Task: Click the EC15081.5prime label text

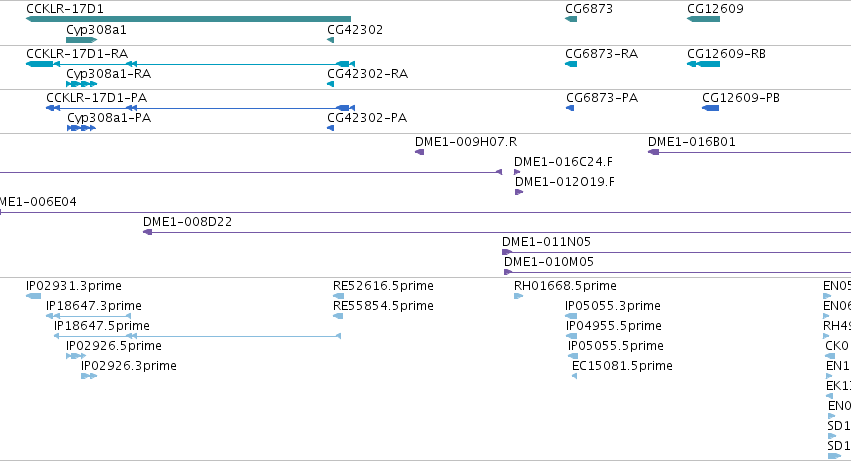Action: coord(622,365)
